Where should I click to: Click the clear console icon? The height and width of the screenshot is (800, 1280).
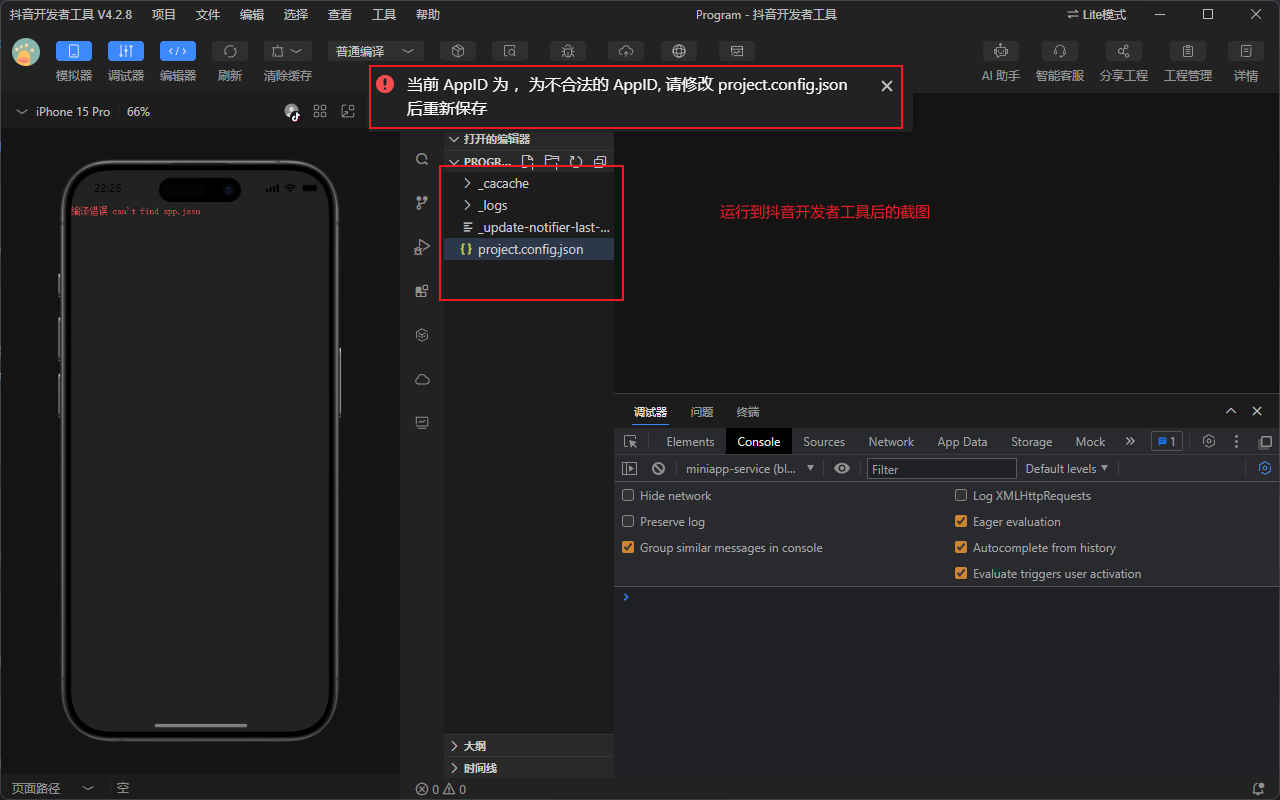(x=658, y=468)
